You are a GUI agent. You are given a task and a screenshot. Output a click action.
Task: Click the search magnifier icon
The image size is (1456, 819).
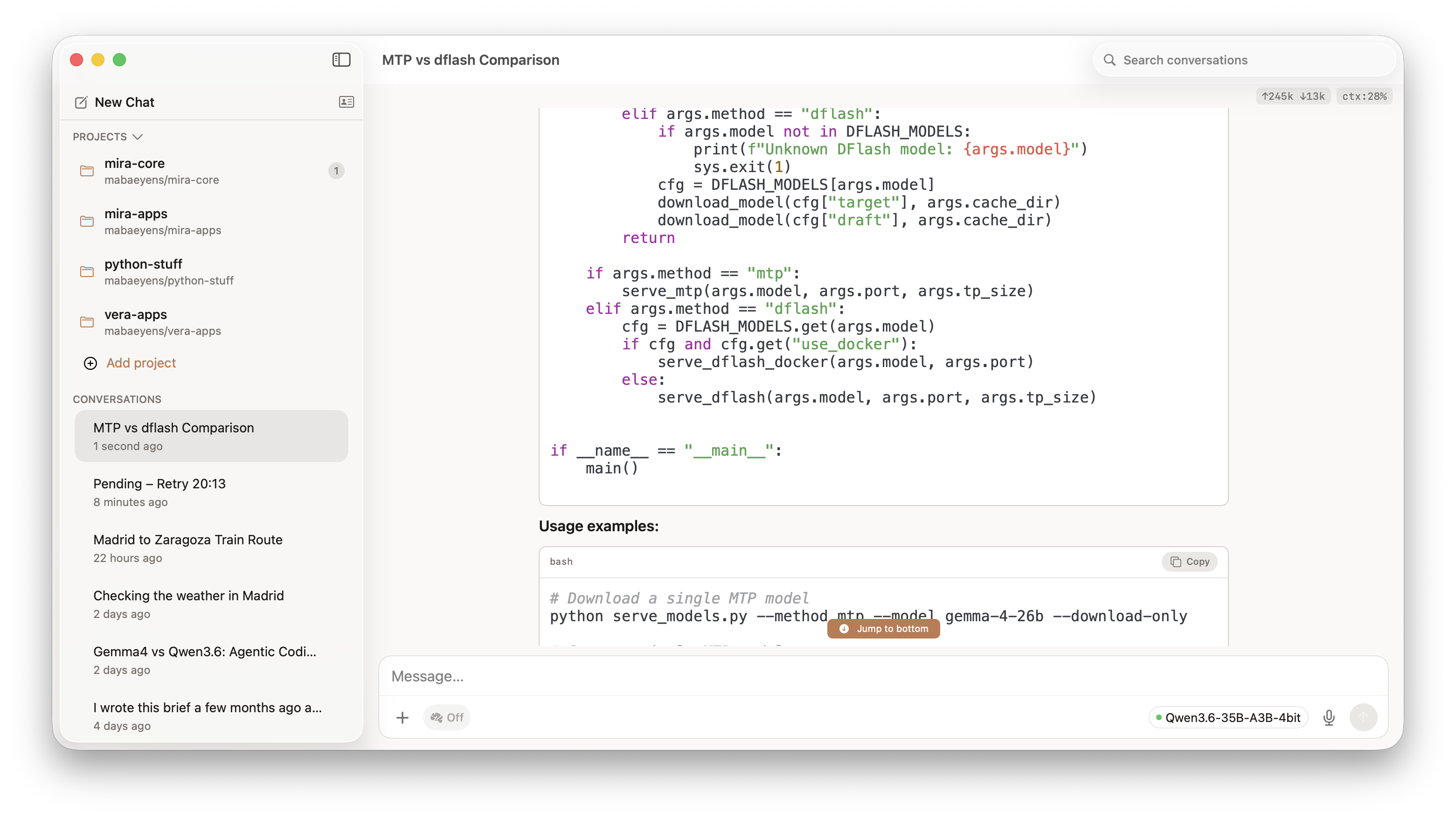(1109, 60)
